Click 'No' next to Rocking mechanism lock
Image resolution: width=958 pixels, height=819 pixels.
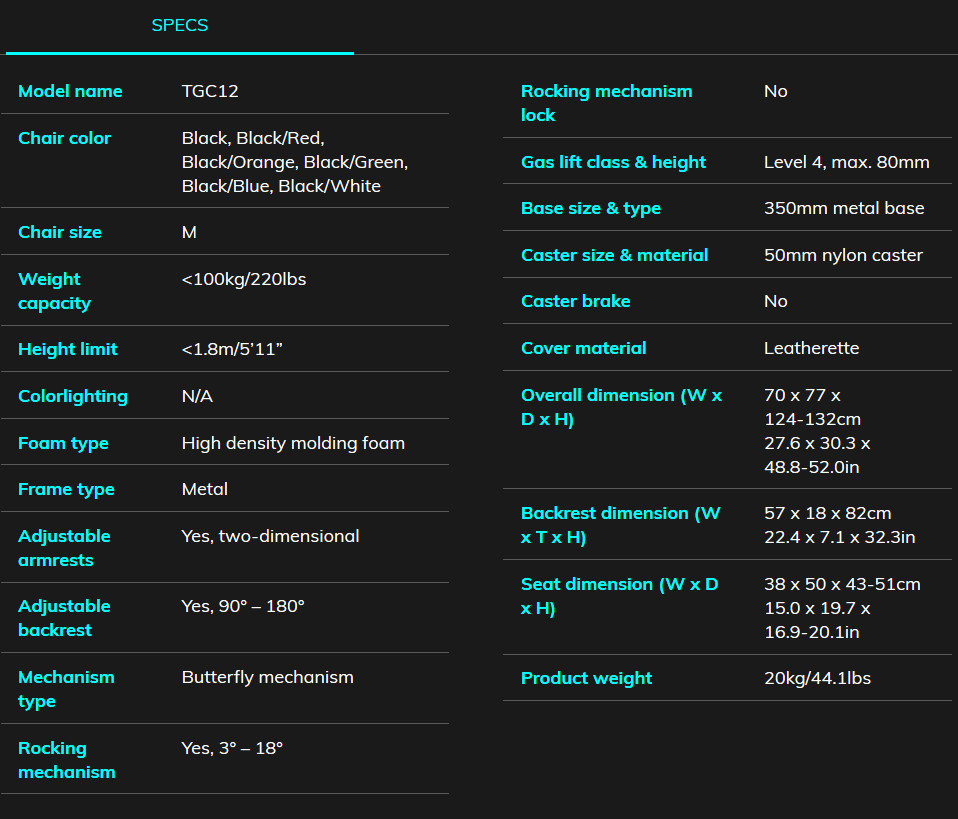pyautogui.click(x=776, y=91)
